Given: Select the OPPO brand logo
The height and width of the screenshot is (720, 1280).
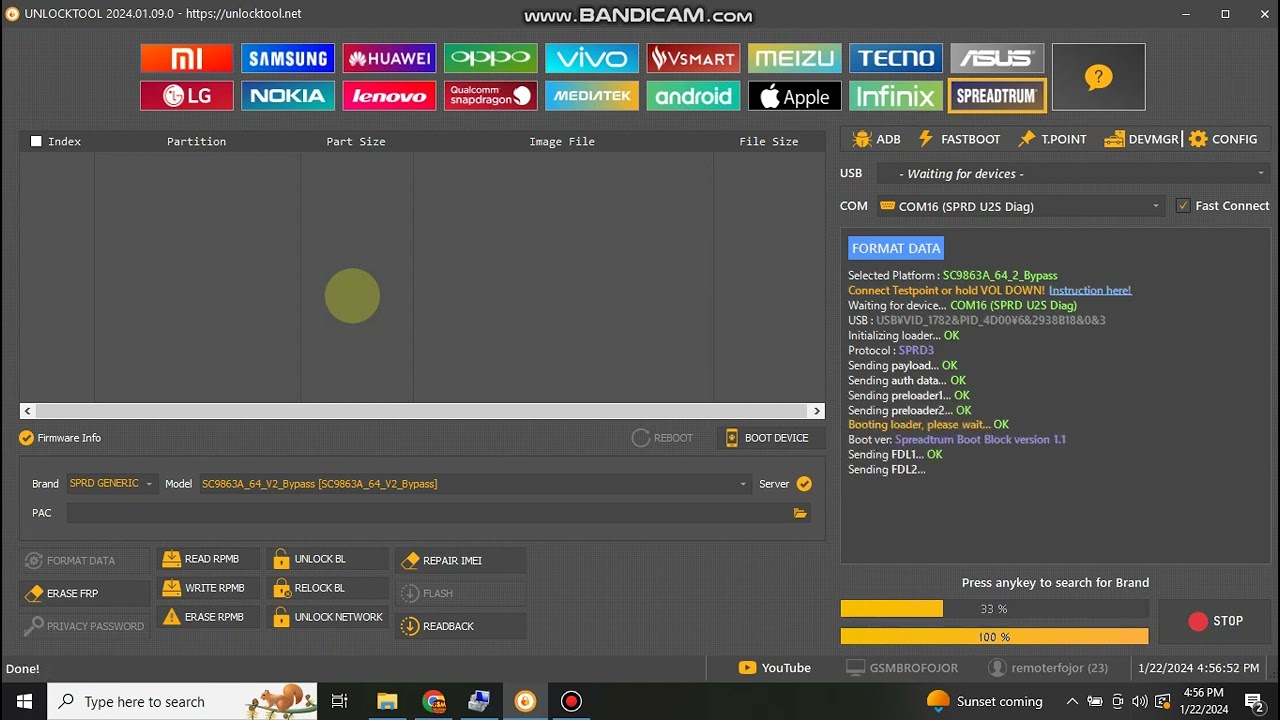Looking at the screenshot, I should (490, 58).
